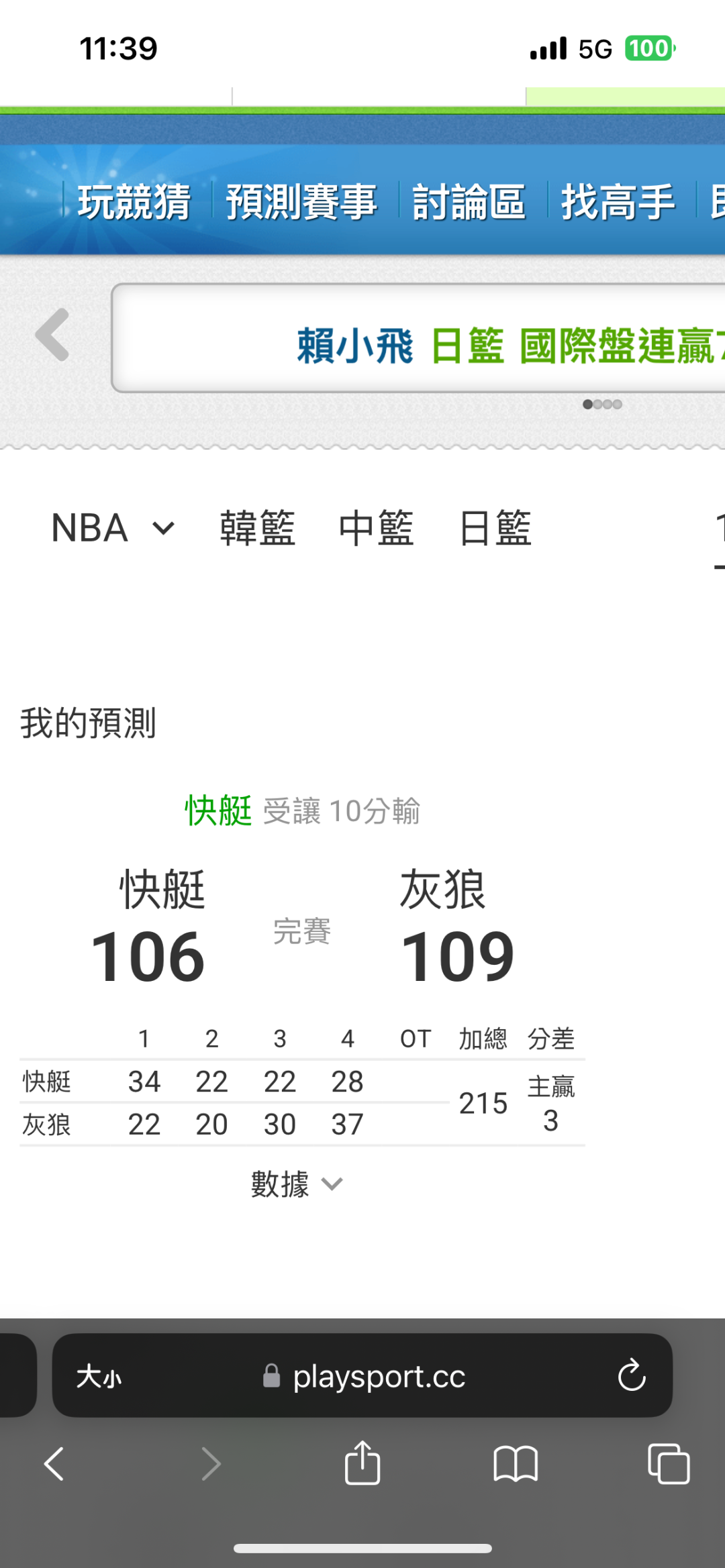Open the 預測賽事 menu item
The image size is (725, 1568).
301,201
